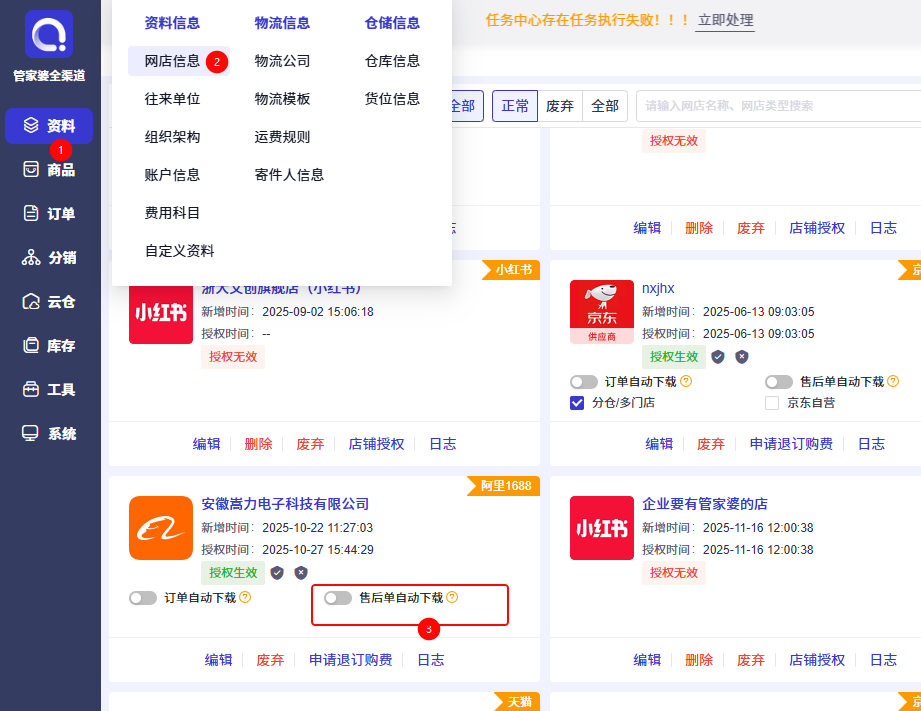Select 物流公司 in the menu
Viewport: 921px width, 711px height.
(x=282, y=61)
